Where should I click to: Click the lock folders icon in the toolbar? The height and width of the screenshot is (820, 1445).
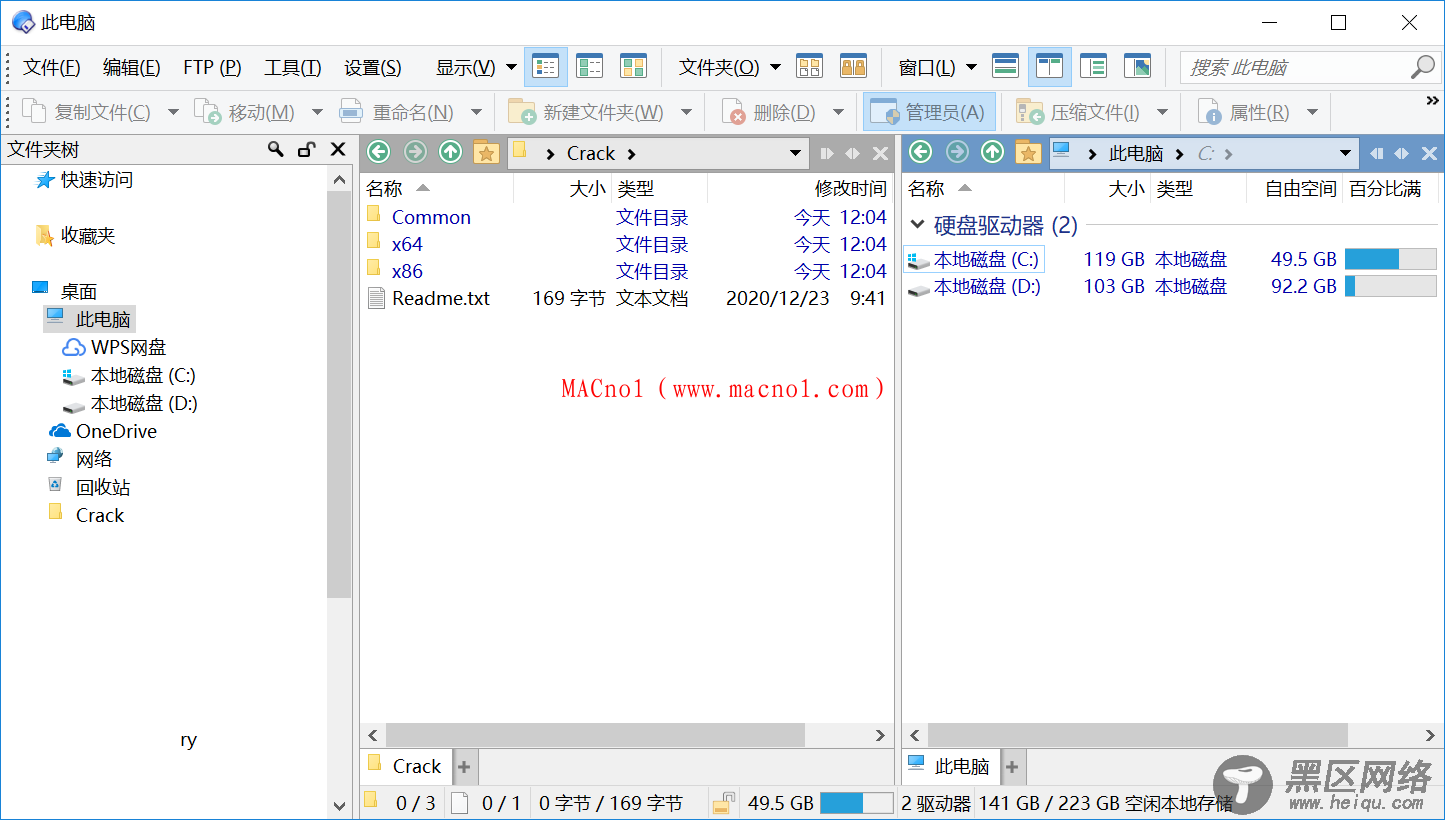click(852, 67)
